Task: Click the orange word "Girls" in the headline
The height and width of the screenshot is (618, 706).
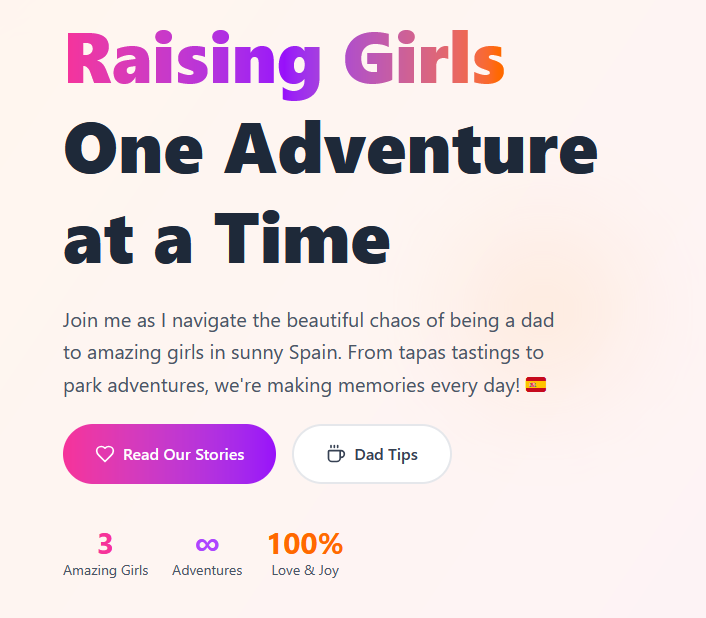Action: click(x=424, y=62)
